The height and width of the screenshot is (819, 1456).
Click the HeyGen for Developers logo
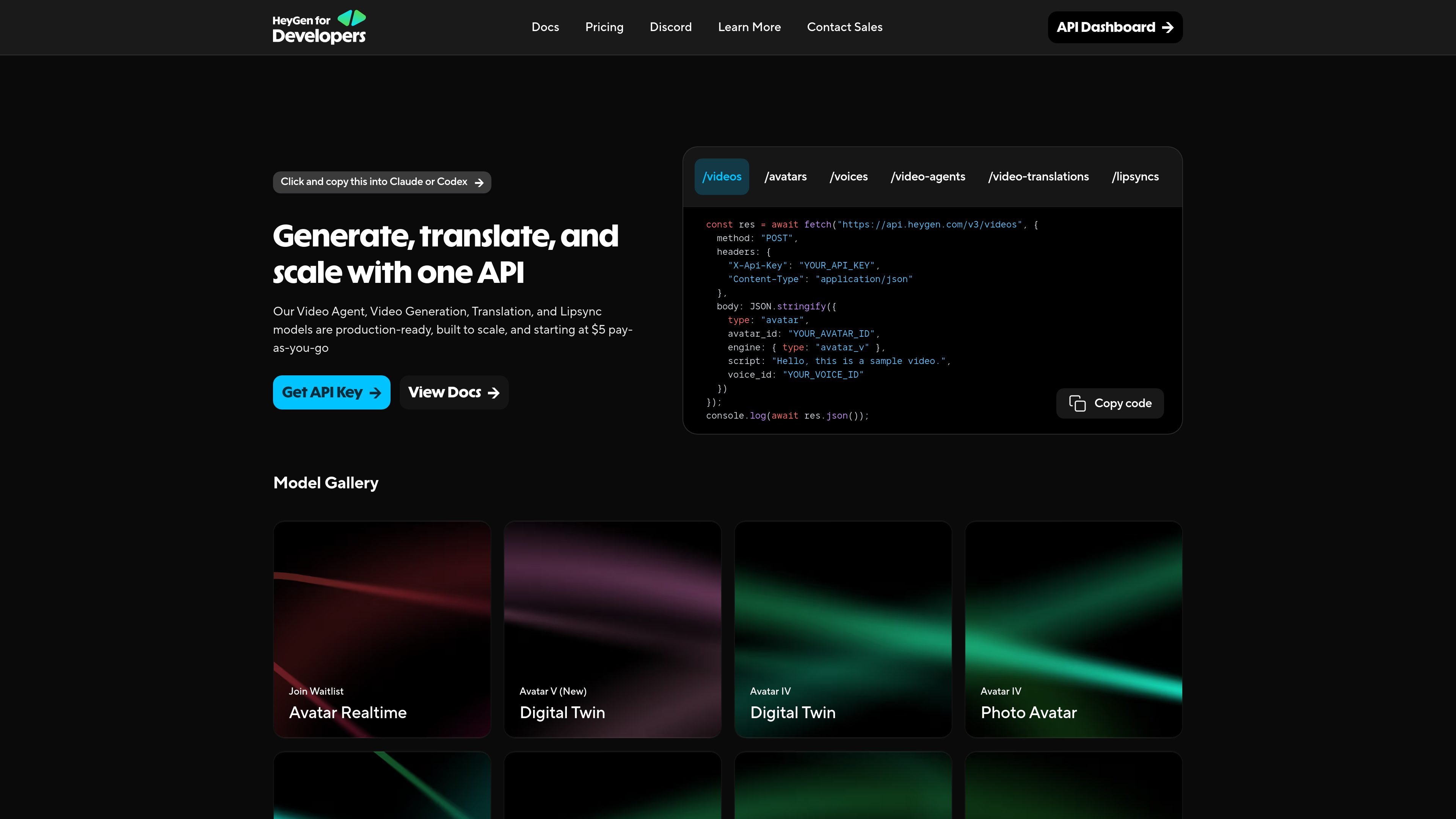pyautogui.click(x=319, y=27)
